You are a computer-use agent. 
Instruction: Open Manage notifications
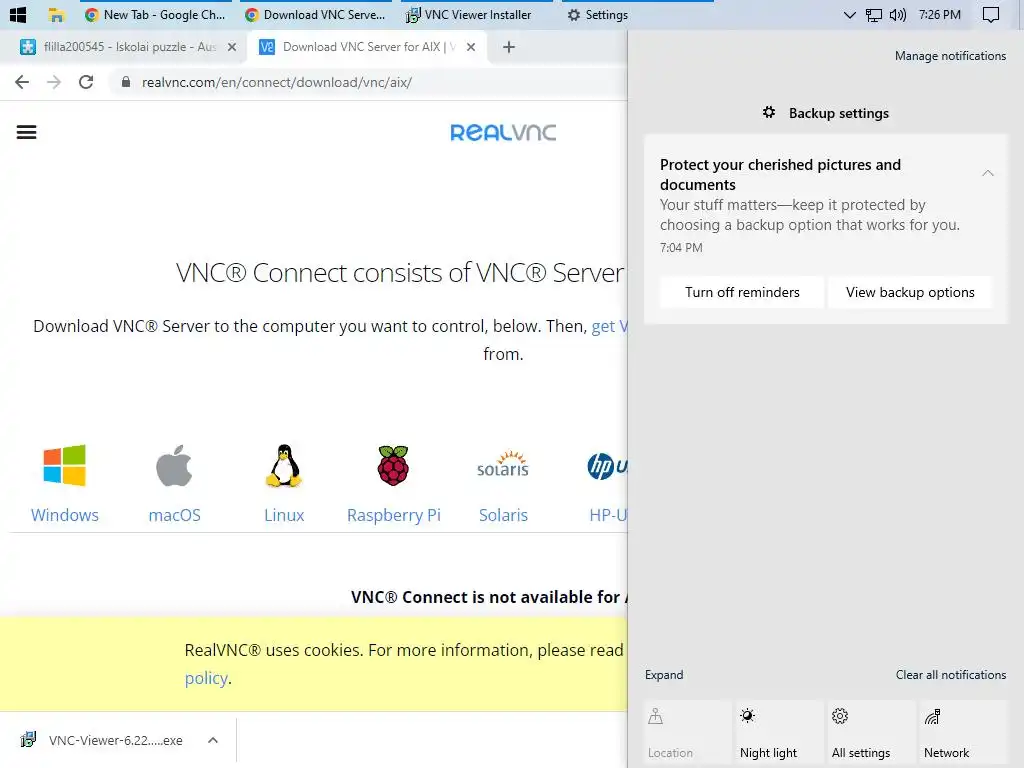pyautogui.click(x=950, y=56)
